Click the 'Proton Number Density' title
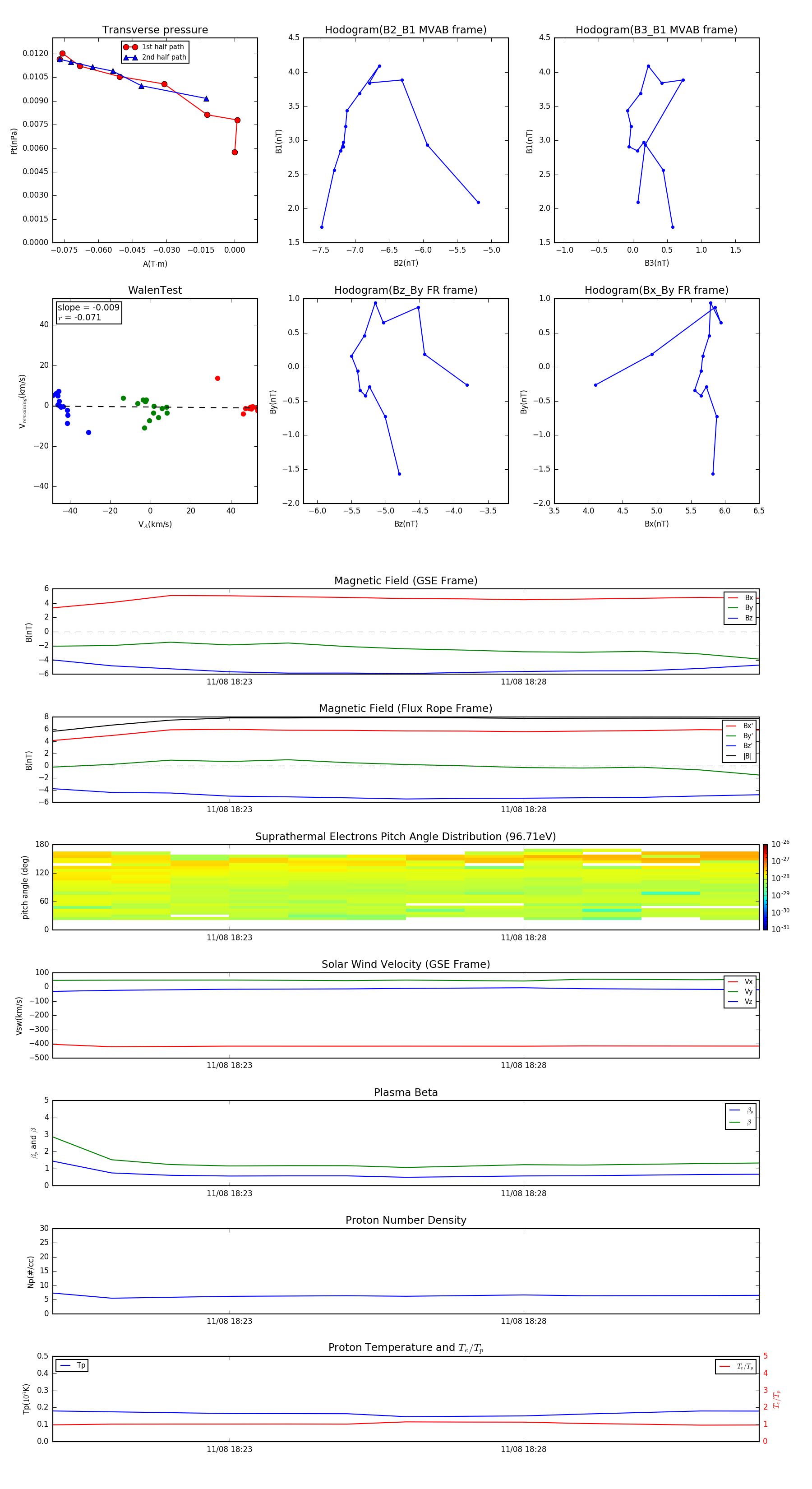Viewport: 812px width, 1489px height. pos(406,1220)
